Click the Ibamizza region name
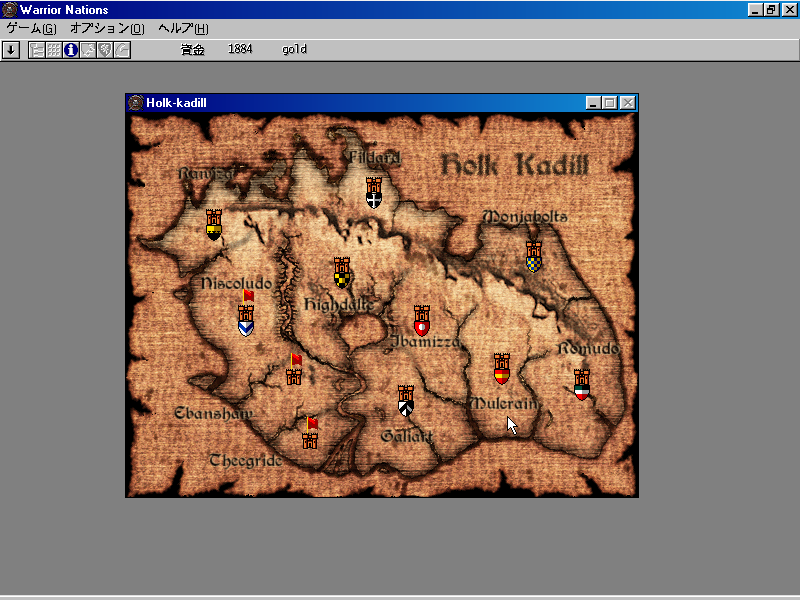 click(x=425, y=341)
